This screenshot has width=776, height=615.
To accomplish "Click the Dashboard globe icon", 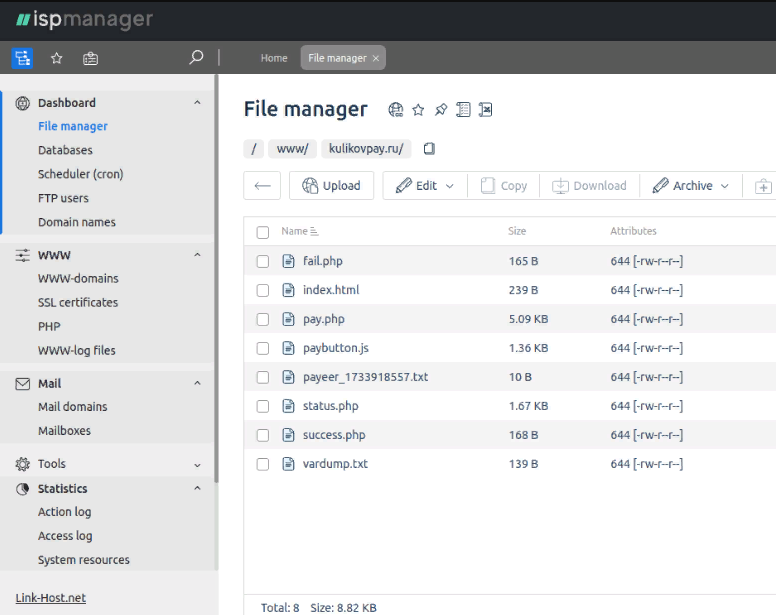I will [x=22, y=103].
